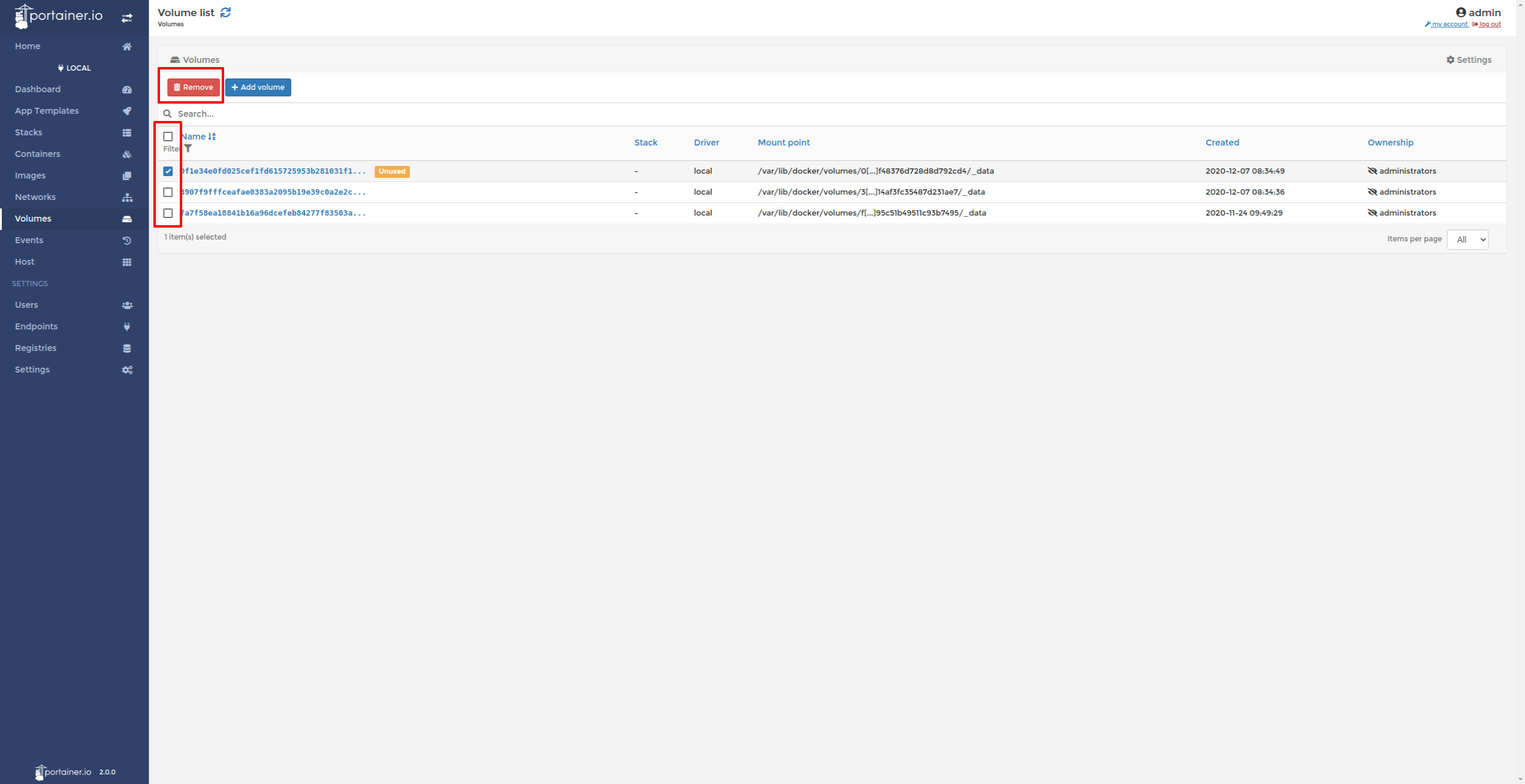
Task: Open the Settings gear above the volume table
Action: coord(1469,59)
